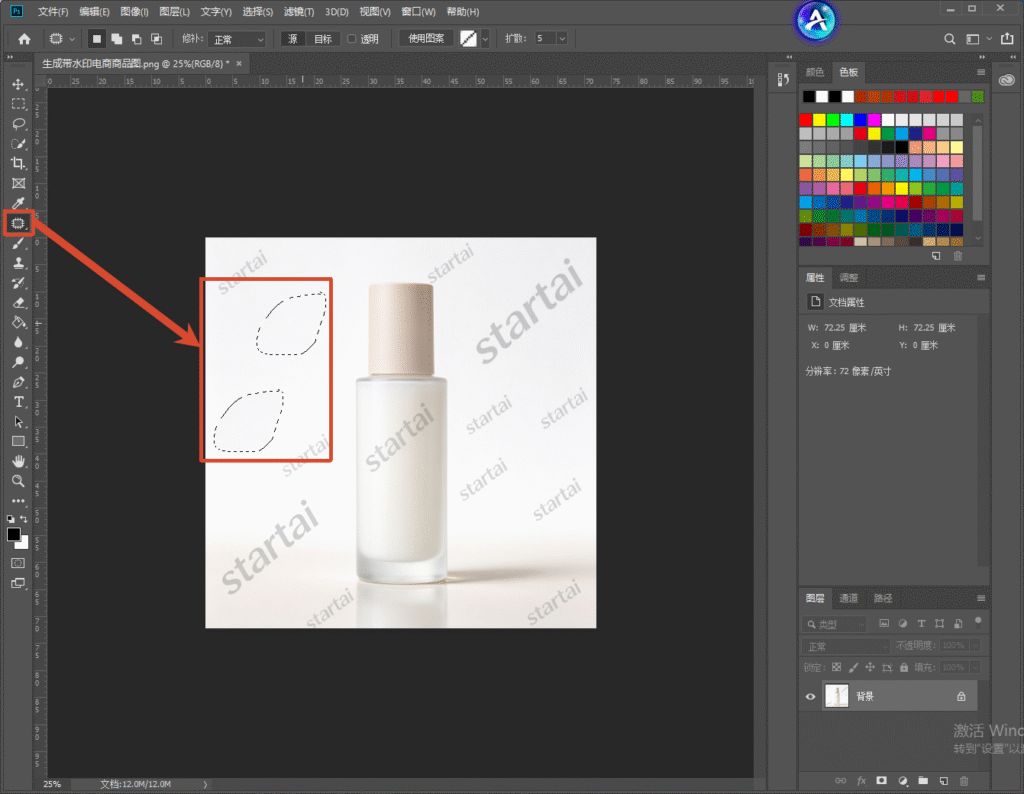Select the Hand tool
The image size is (1024, 794).
click(x=18, y=462)
